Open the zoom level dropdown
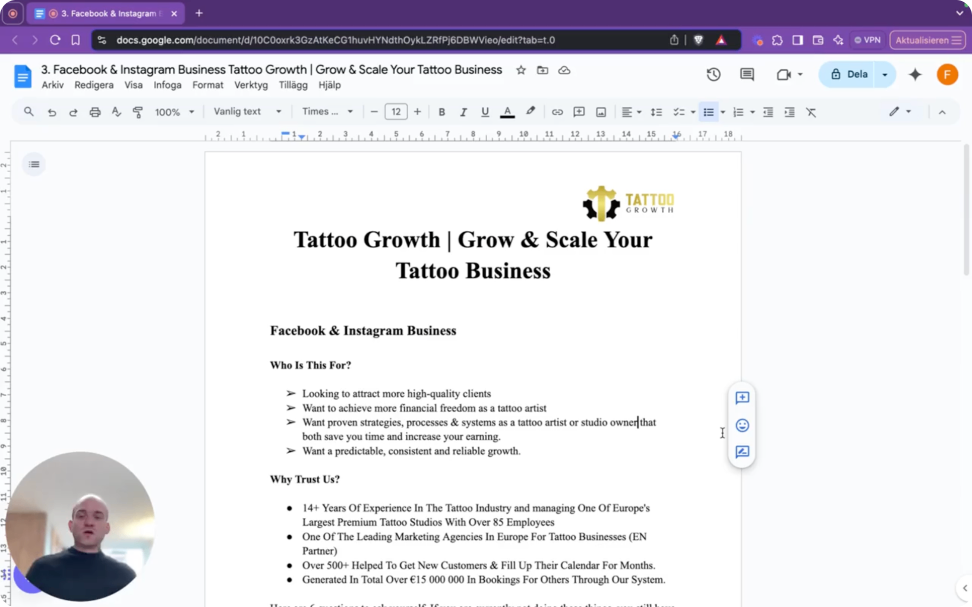 pyautogui.click(x=174, y=112)
